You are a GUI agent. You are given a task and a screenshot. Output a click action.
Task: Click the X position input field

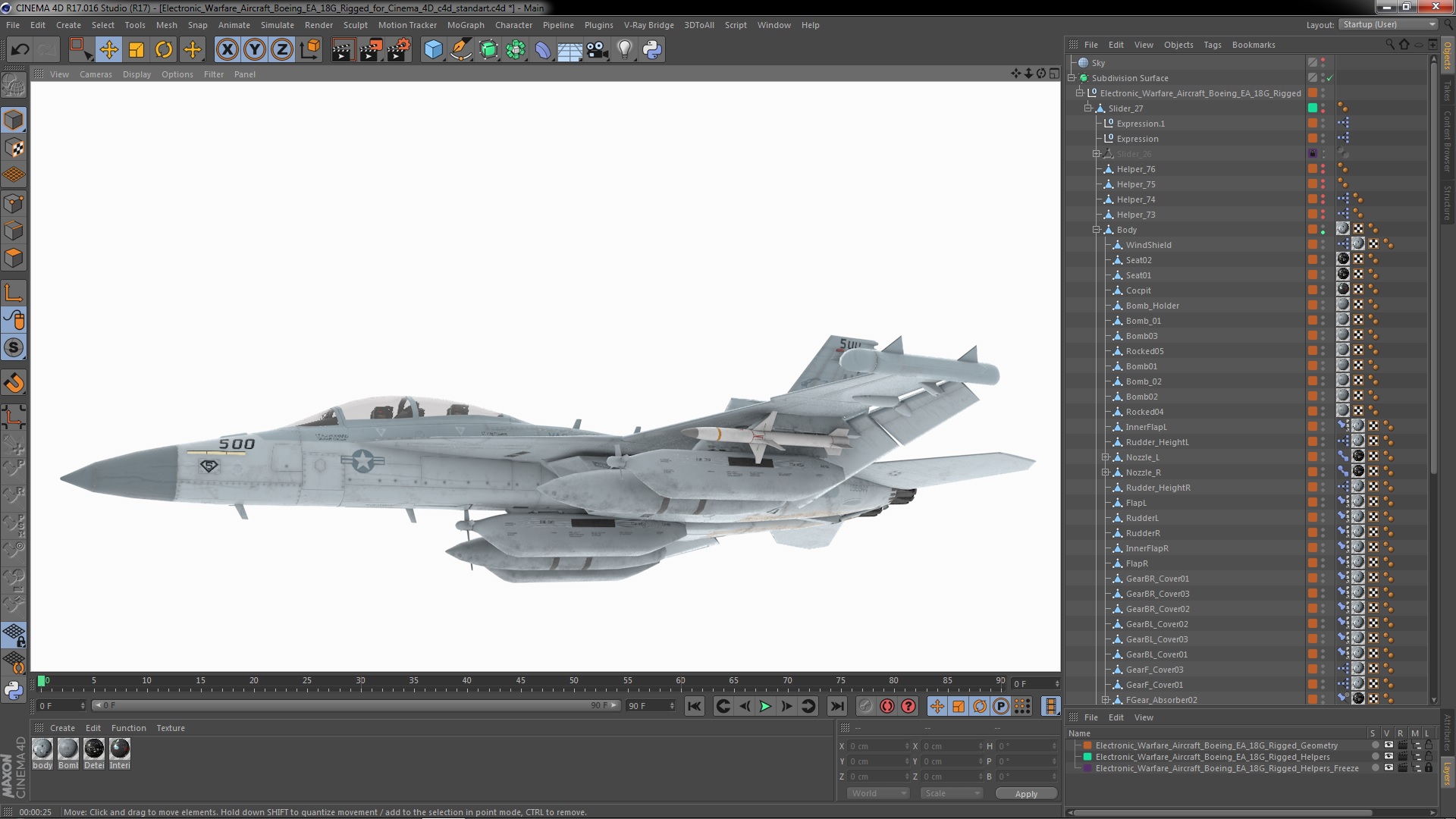pos(878,746)
